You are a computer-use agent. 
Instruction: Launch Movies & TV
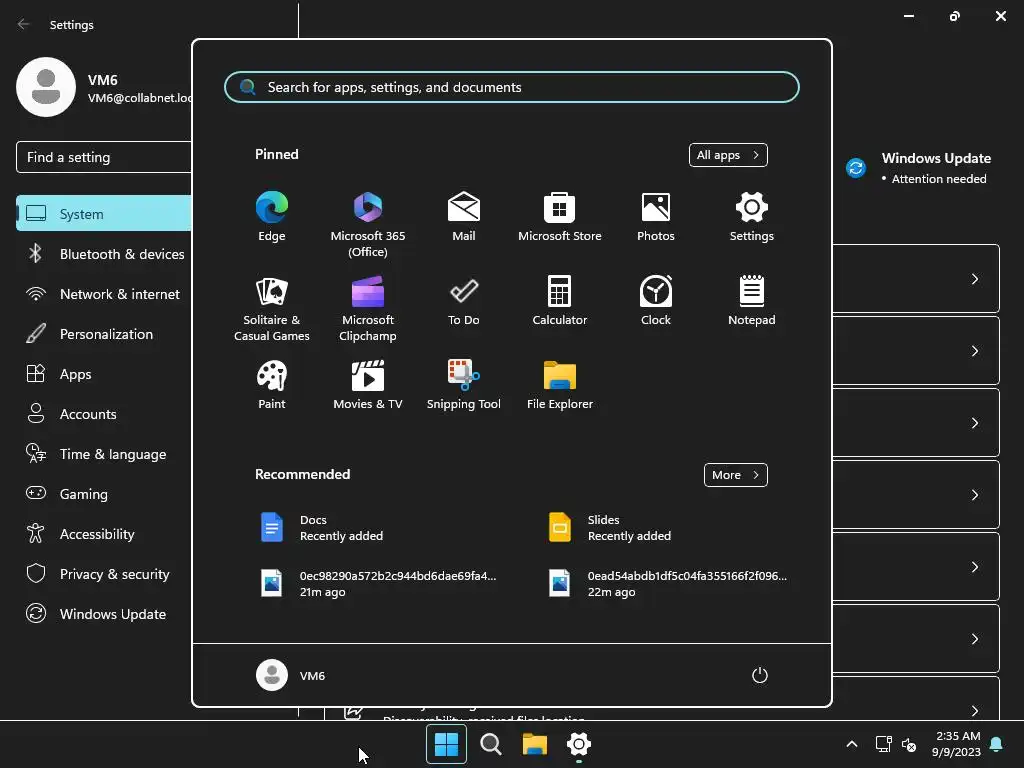click(x=368, y=385)
